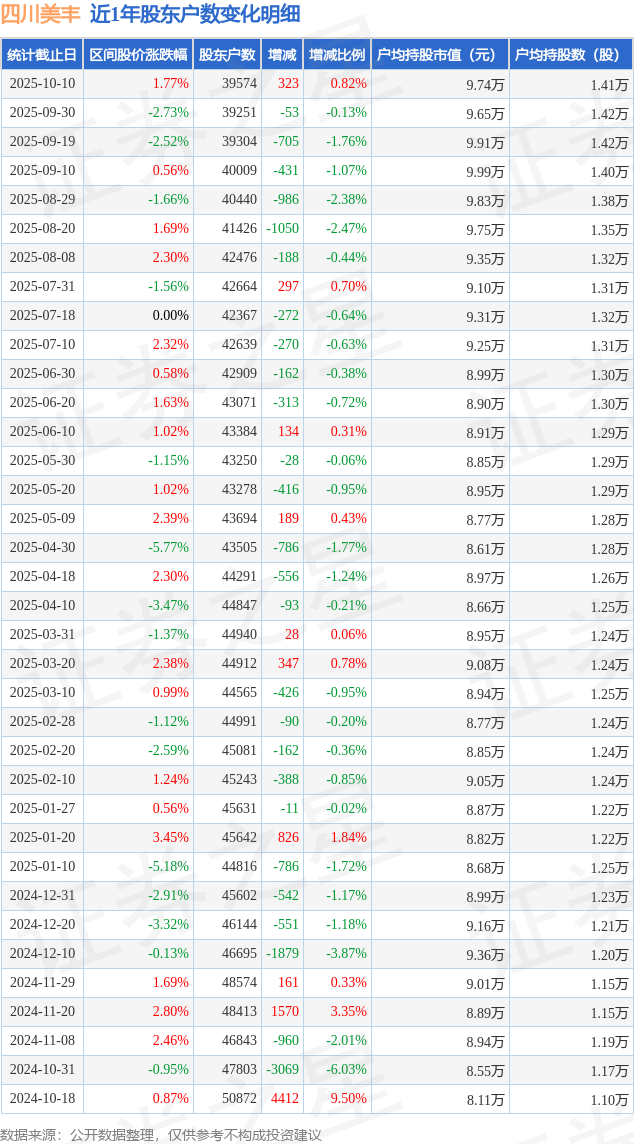Select the 2025-04-30 row's -5.77% cell

[x=168, y=548]
